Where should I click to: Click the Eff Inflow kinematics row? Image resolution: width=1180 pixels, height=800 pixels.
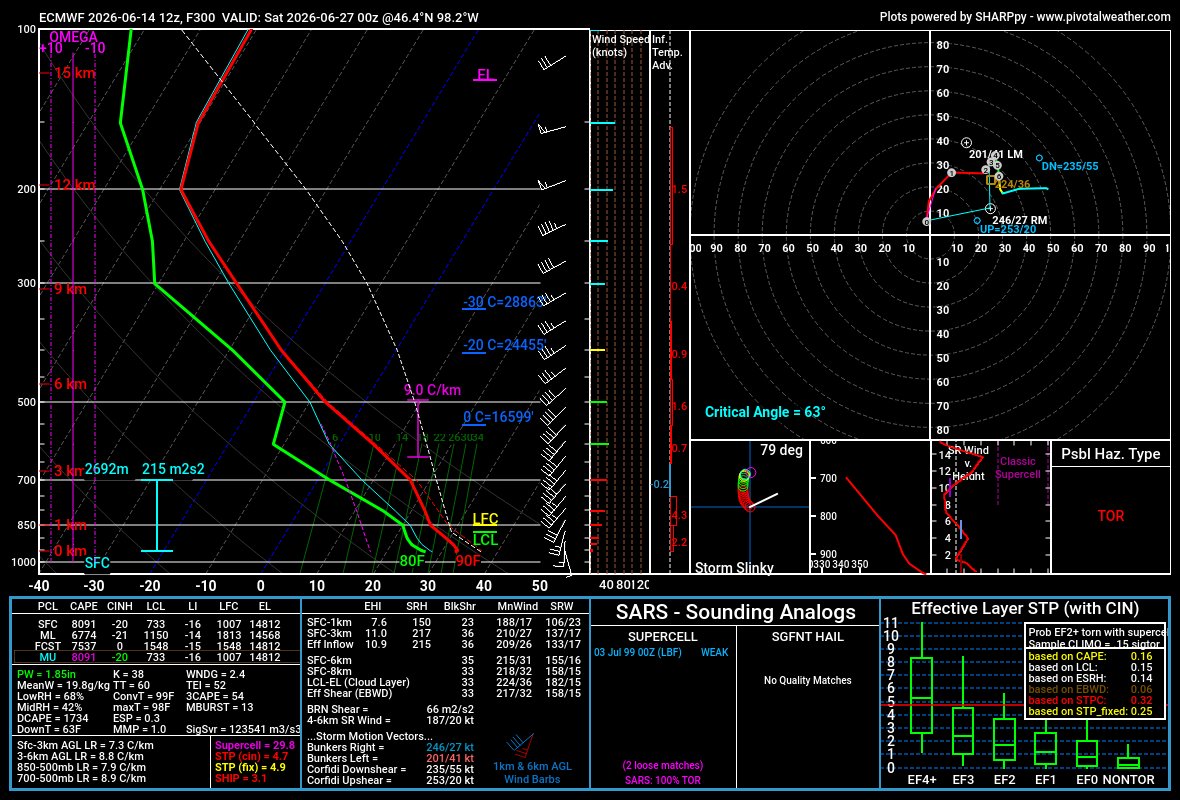pos(444,644)
